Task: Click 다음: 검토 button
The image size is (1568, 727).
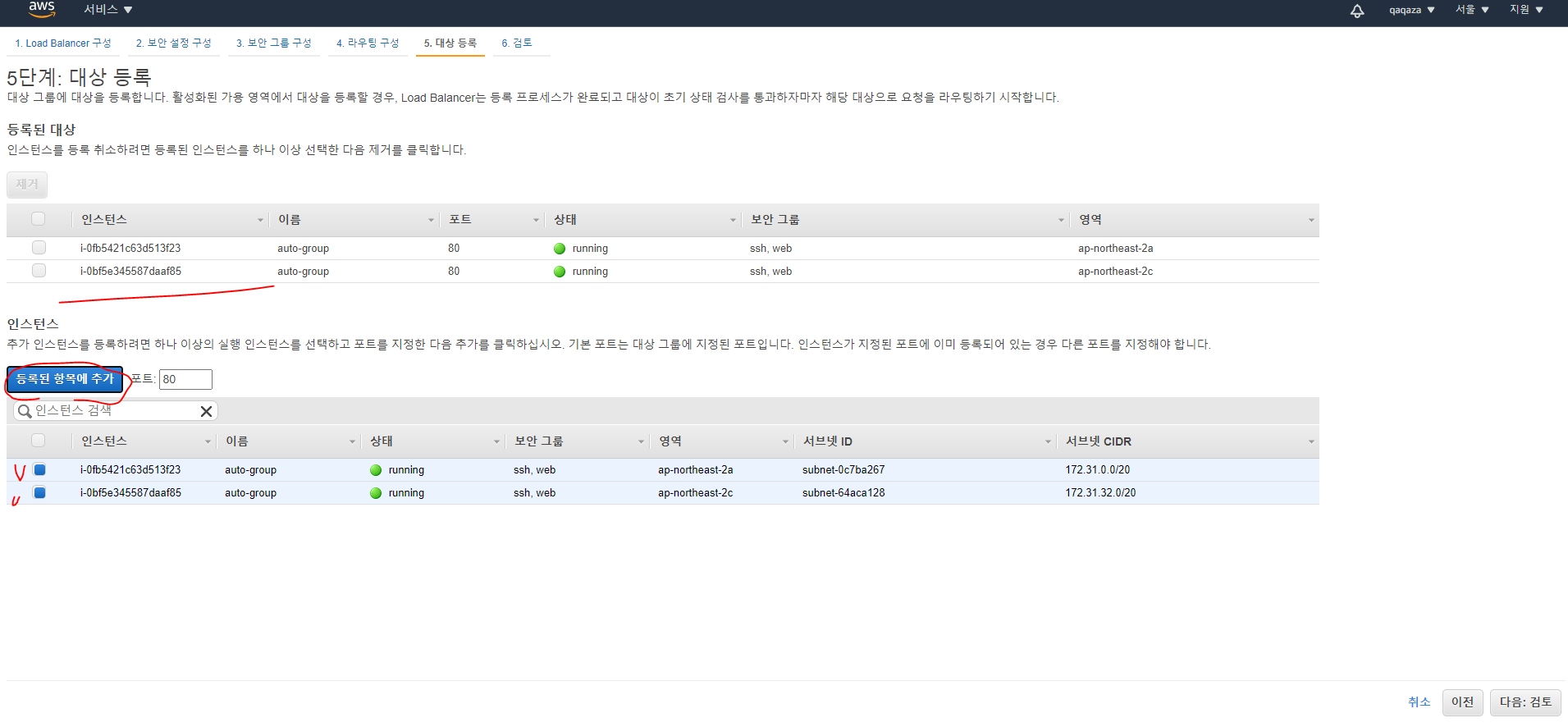Action: tap(1525, 702)
